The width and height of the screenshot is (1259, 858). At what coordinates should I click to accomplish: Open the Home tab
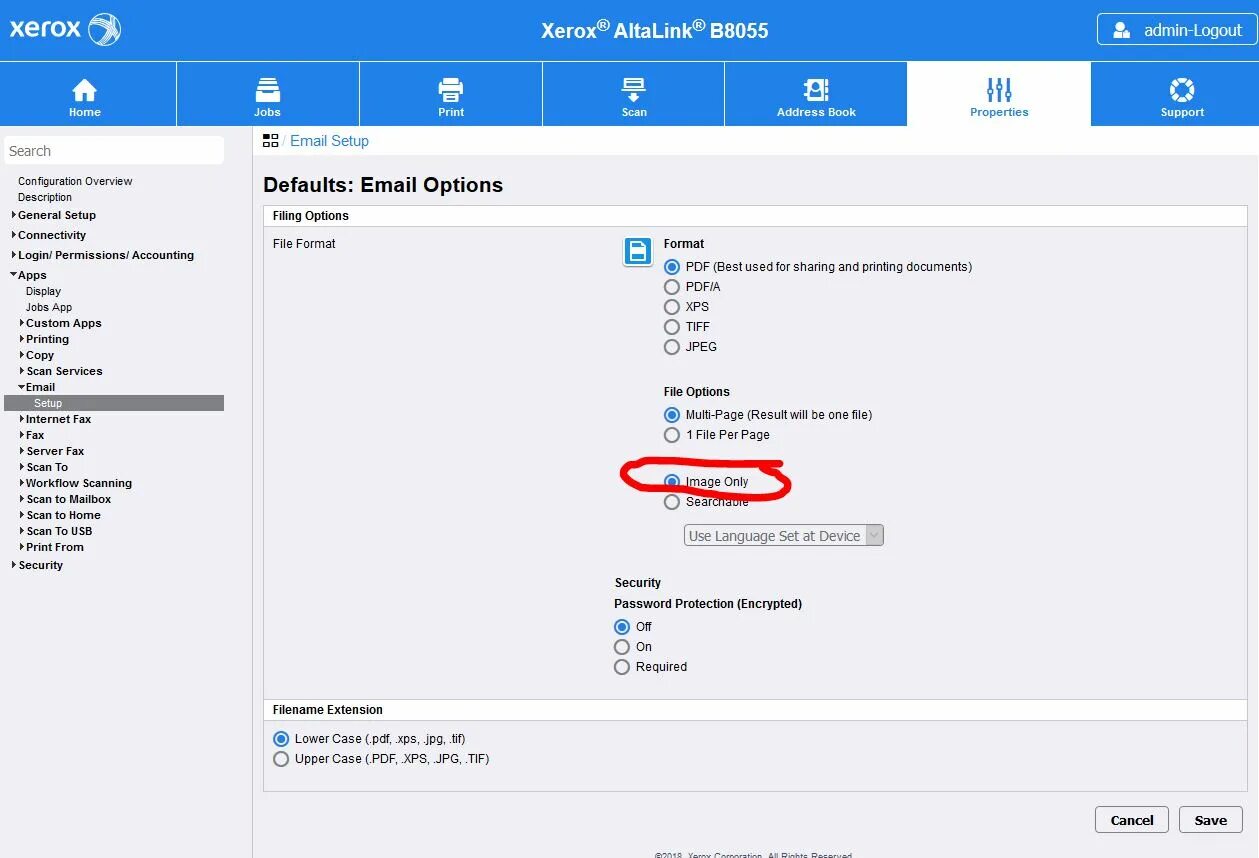[88, 94]
